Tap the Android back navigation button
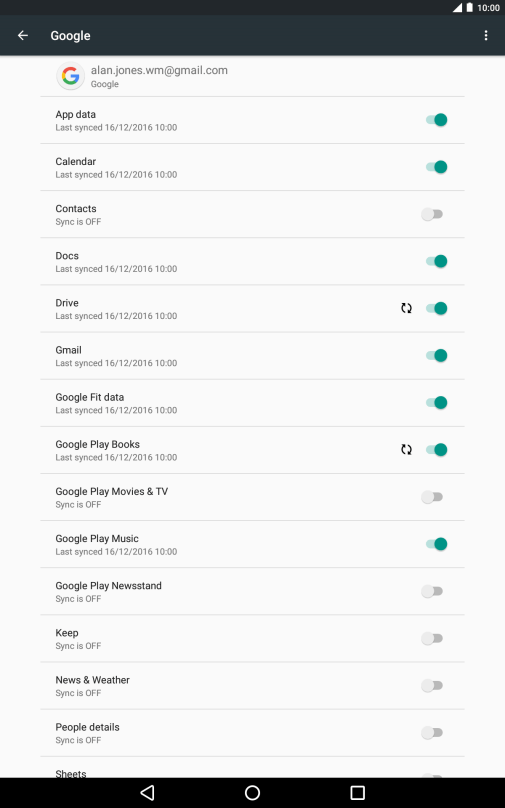This screenshot has height=808, width=505. coord(147,793)
